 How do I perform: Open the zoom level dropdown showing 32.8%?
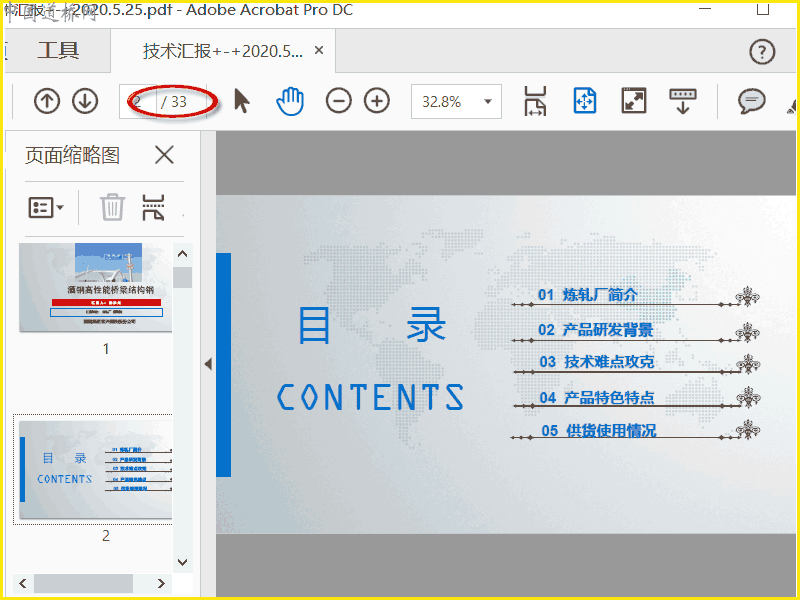point(456,102)
